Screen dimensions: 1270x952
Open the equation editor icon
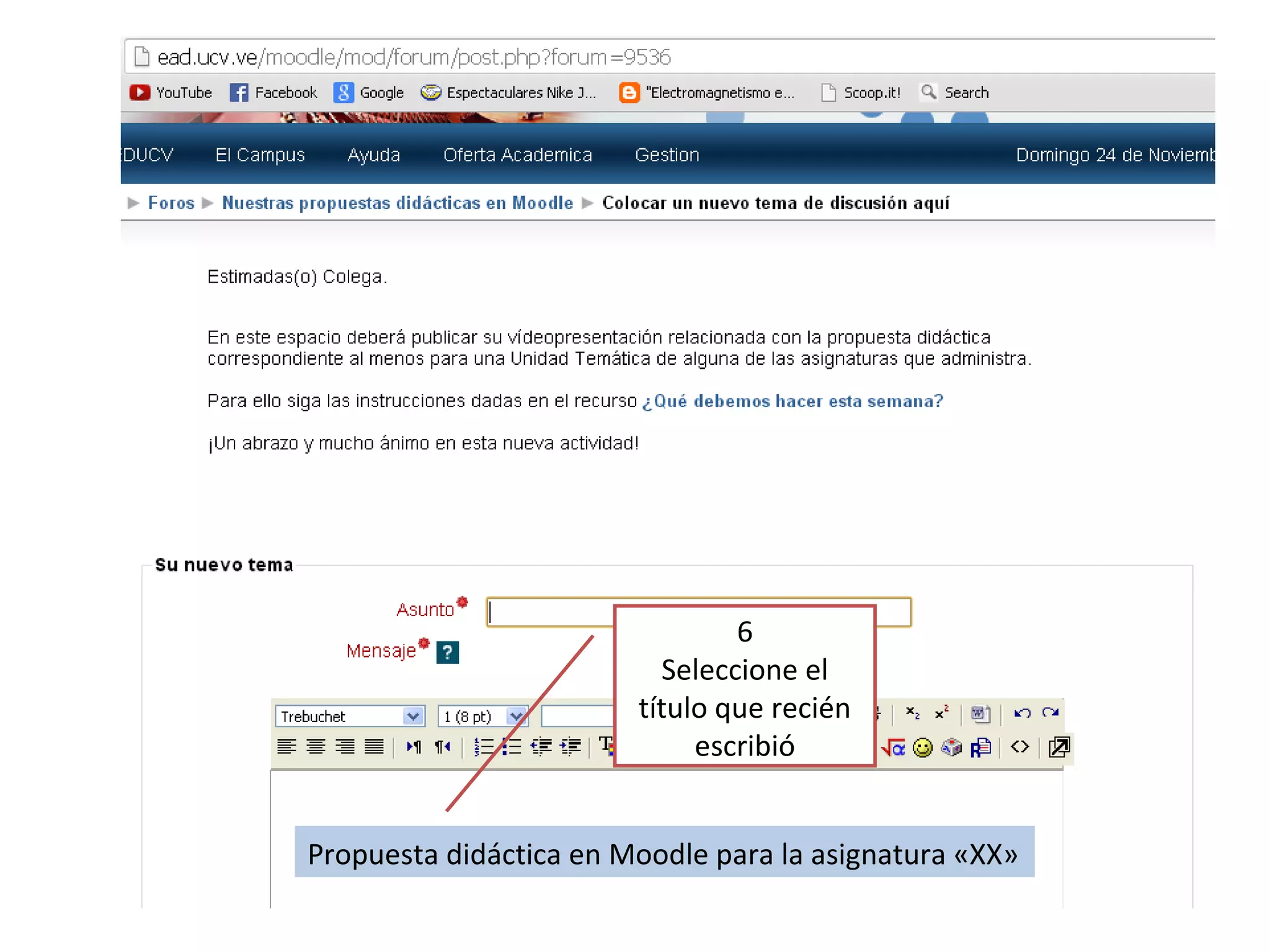click(x=894, y=747)
